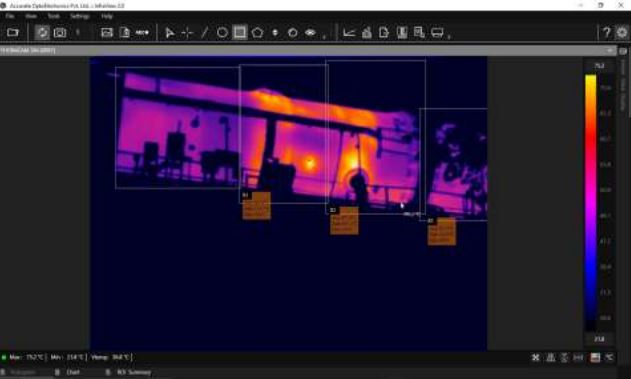
Task: Toggle the rectangle ROI tool
Action: [240, 33]
